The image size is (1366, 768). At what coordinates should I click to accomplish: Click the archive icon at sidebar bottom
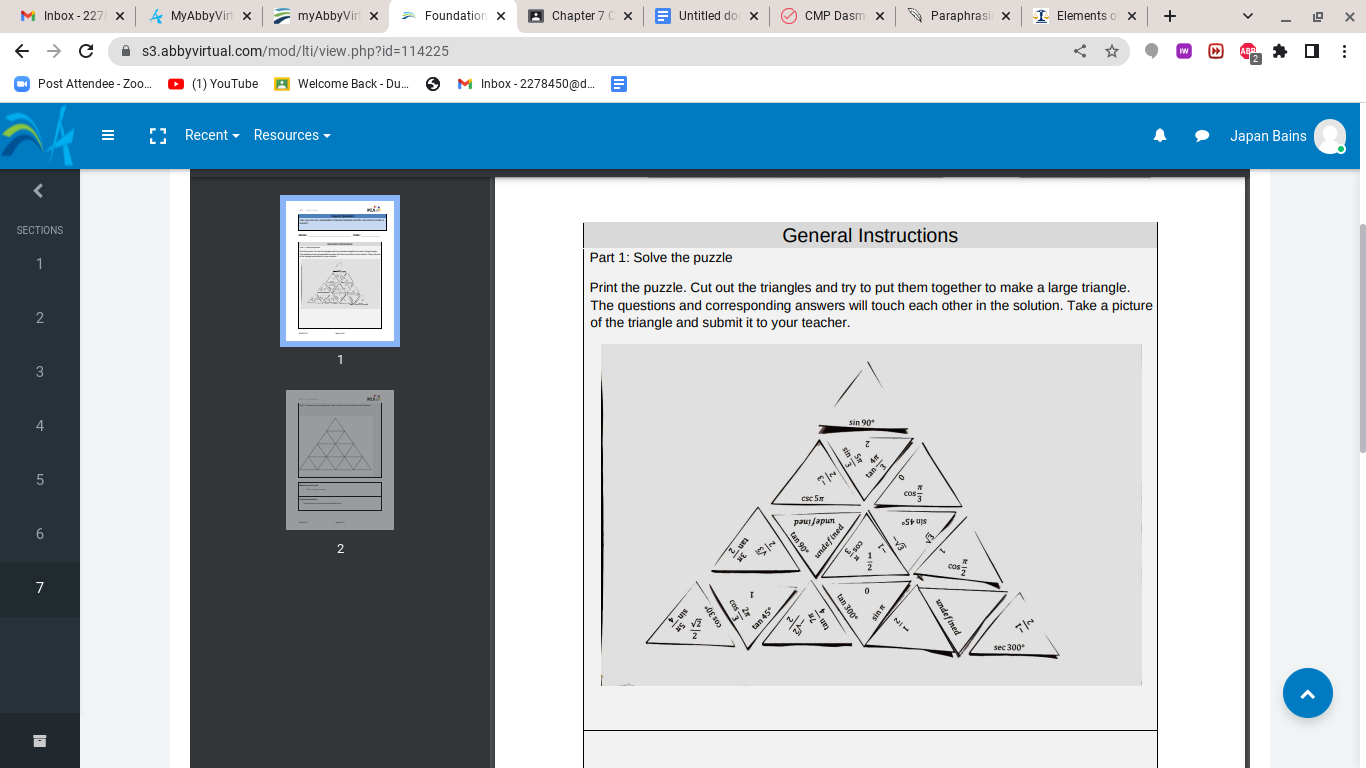click(39, 741)
